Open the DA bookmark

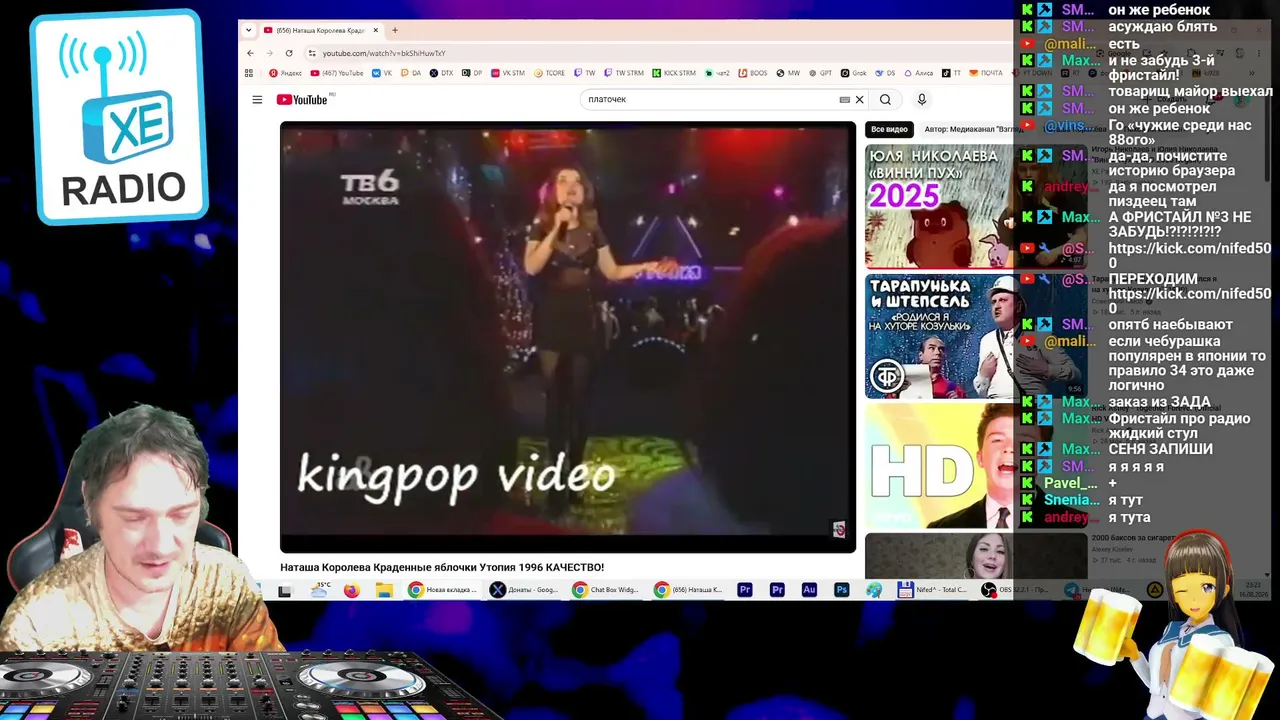click(x=411, y=73)
